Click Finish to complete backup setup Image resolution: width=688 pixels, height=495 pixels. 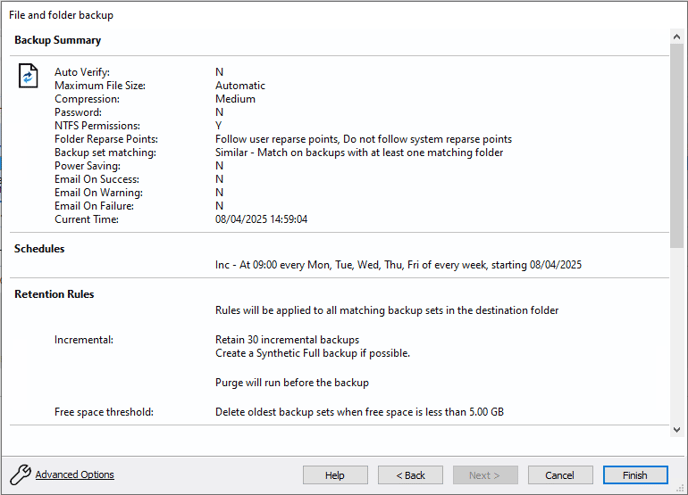tap(634, 475)
